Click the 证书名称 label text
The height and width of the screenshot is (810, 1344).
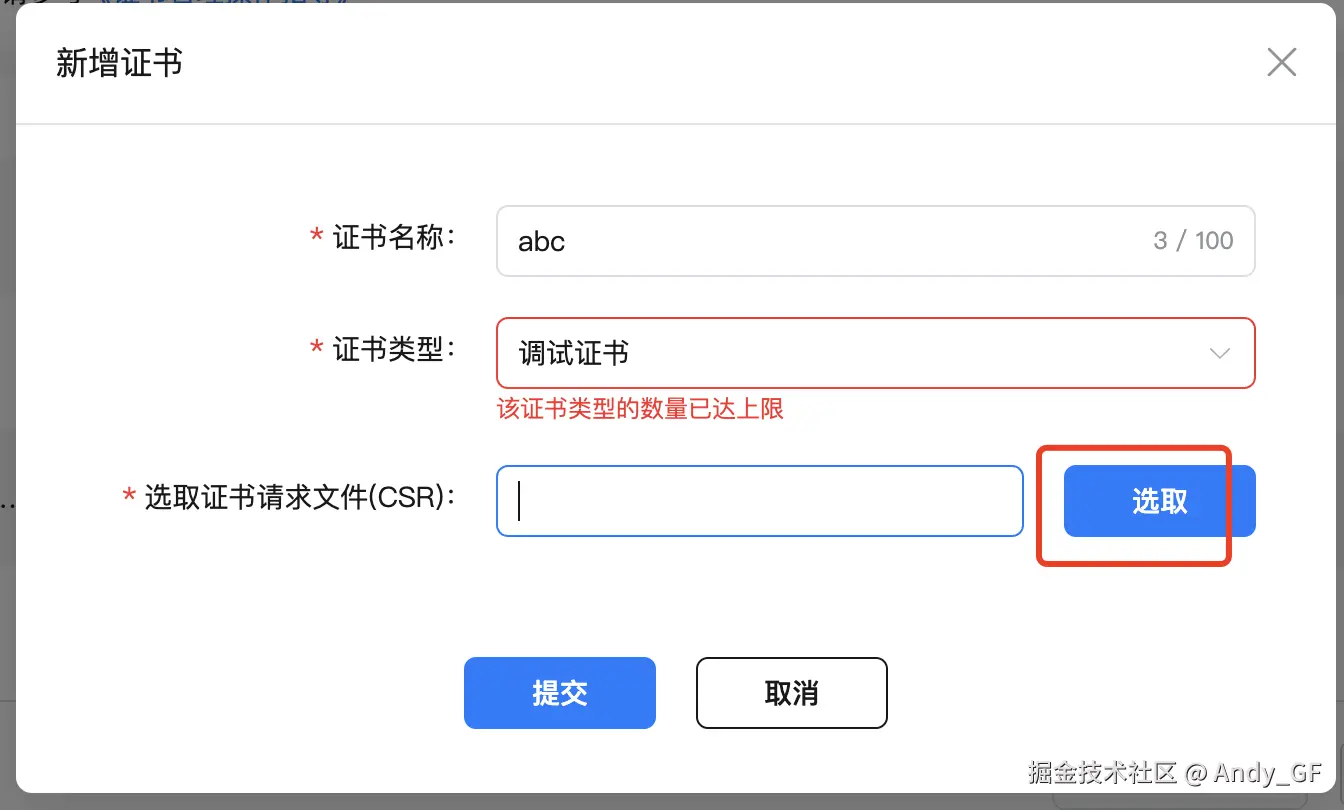click(394, 238)
